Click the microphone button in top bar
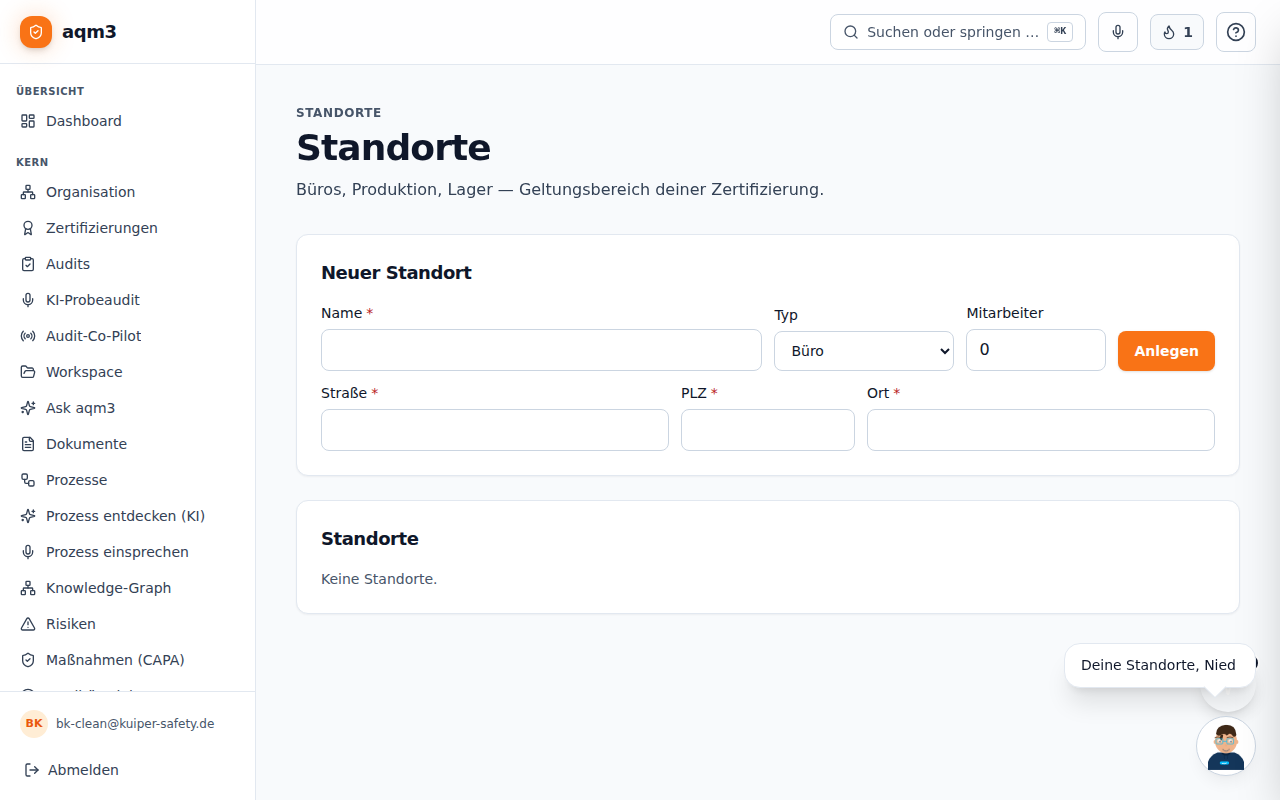The width and height of the screenshot is (1280, 800). [1118, 32]
